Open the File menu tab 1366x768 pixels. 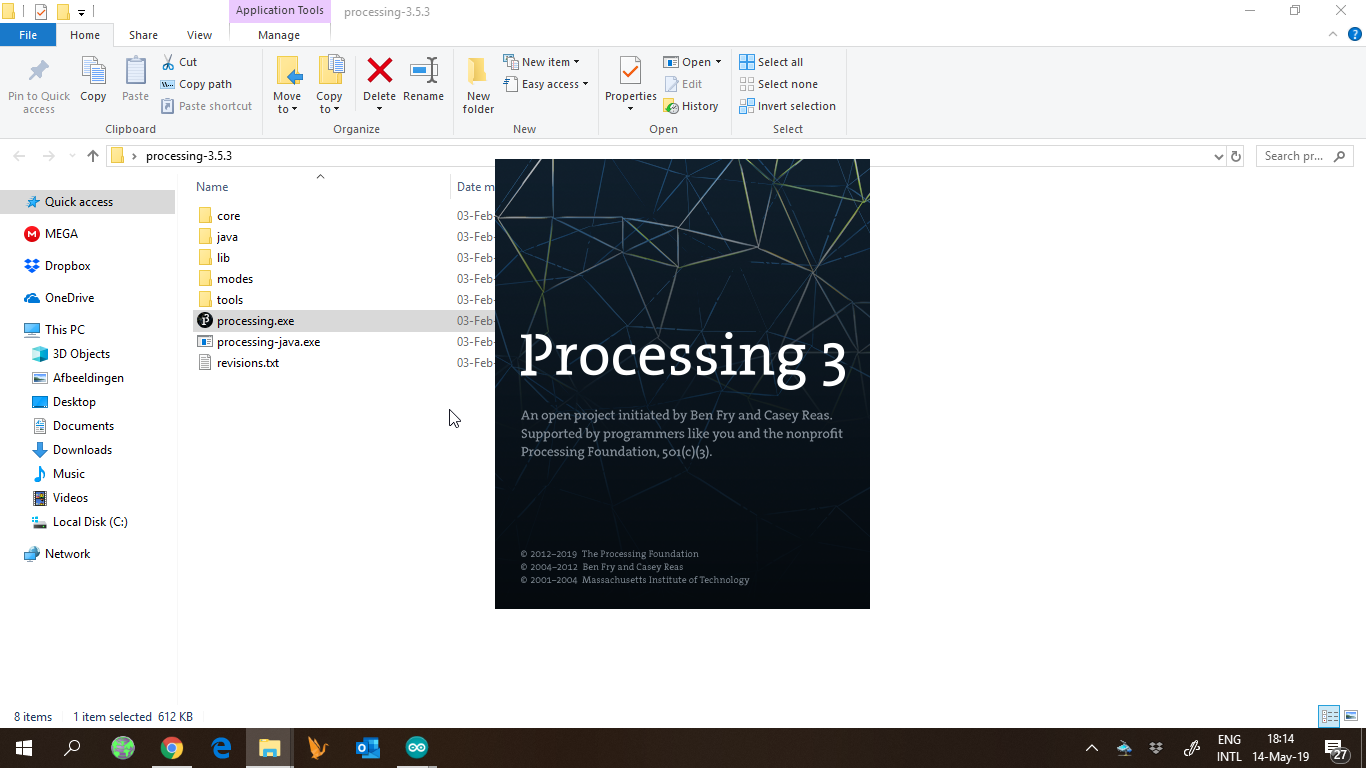point(28,35)
